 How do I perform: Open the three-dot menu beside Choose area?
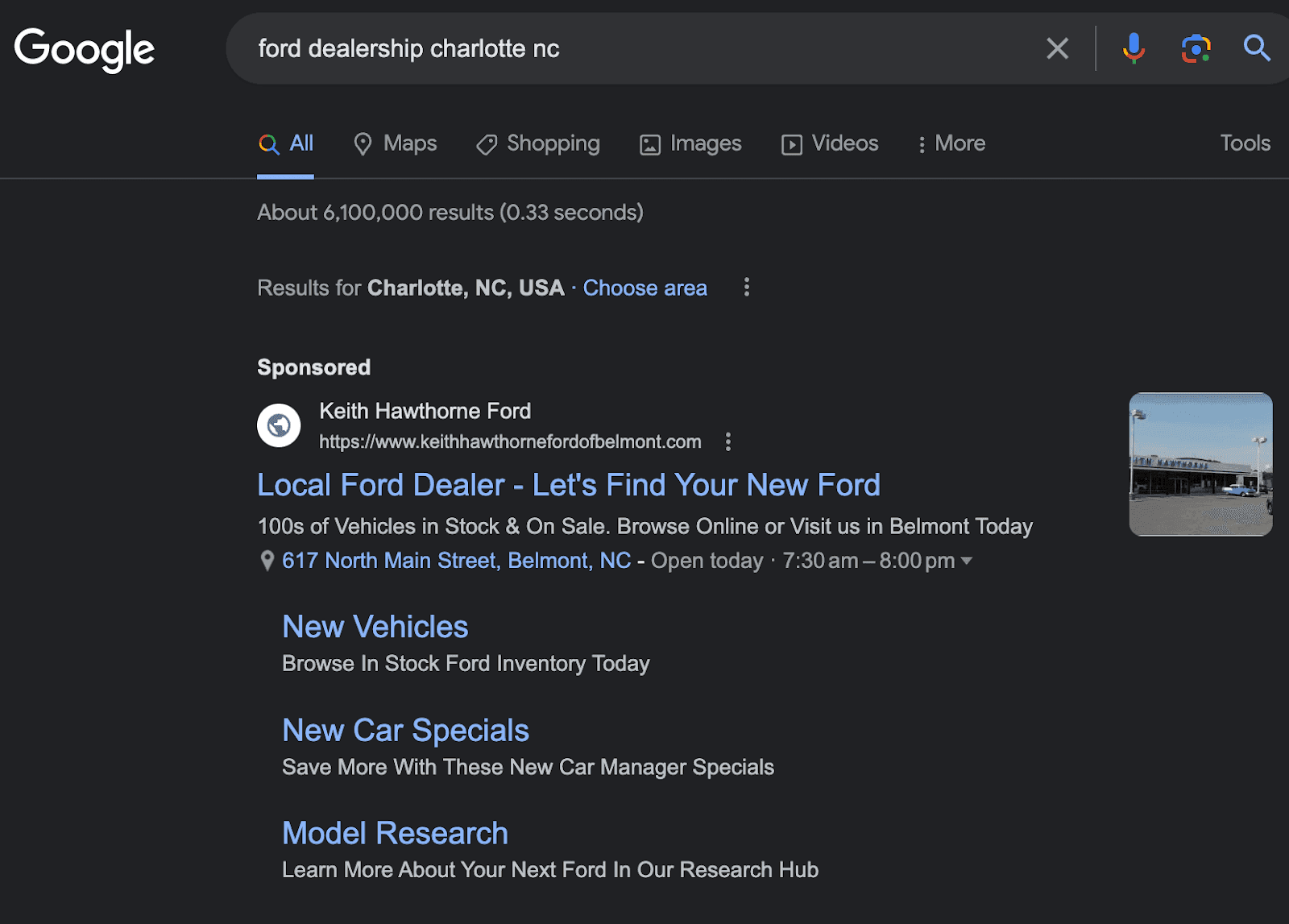[746, 287]
